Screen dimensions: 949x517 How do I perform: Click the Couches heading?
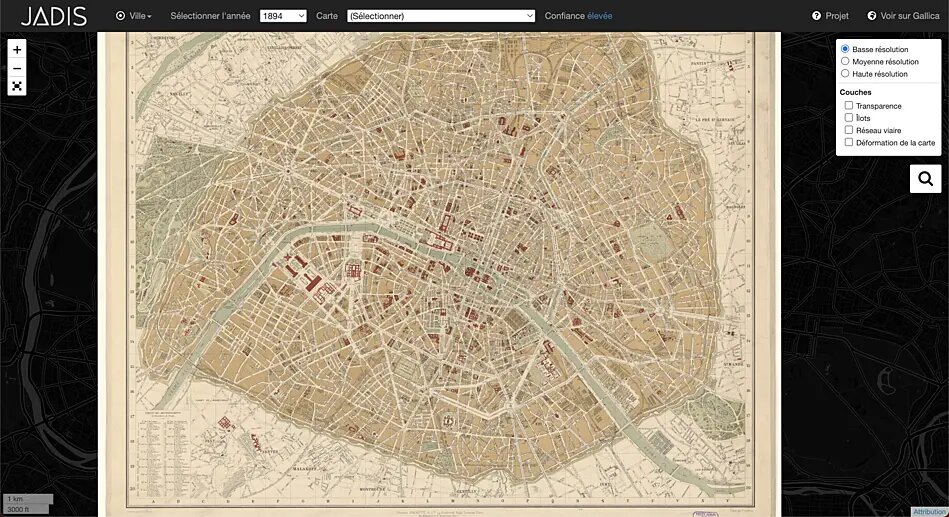click(x=855, y=92)
